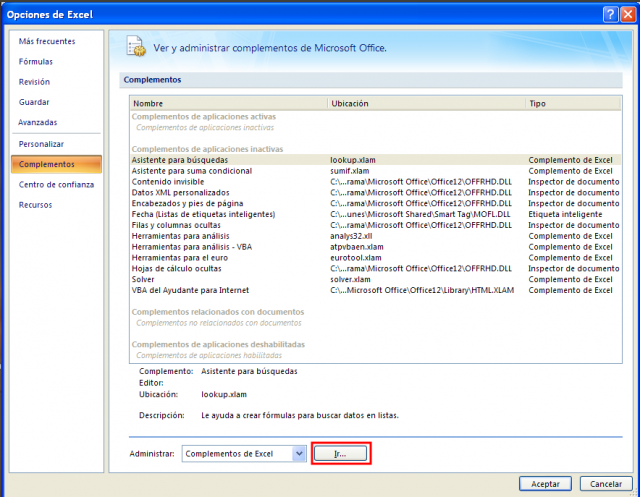Open the Centro de confianza category
Viewport: 640px width, 497px height.
pos(56,184)
